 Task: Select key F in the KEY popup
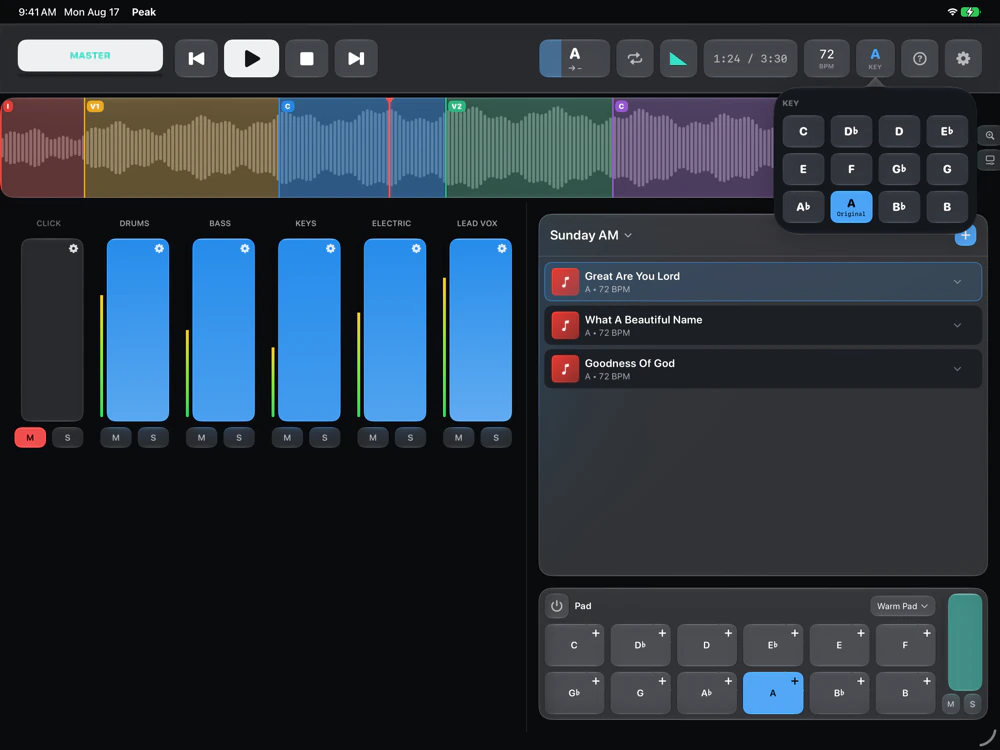click(851, 169)
